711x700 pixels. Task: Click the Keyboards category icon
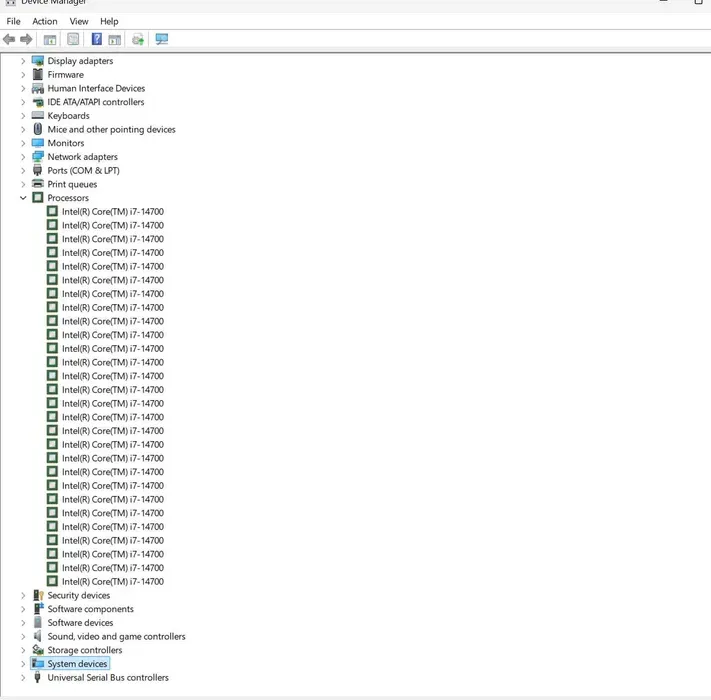pyautogui.click(x=38, y=116)
